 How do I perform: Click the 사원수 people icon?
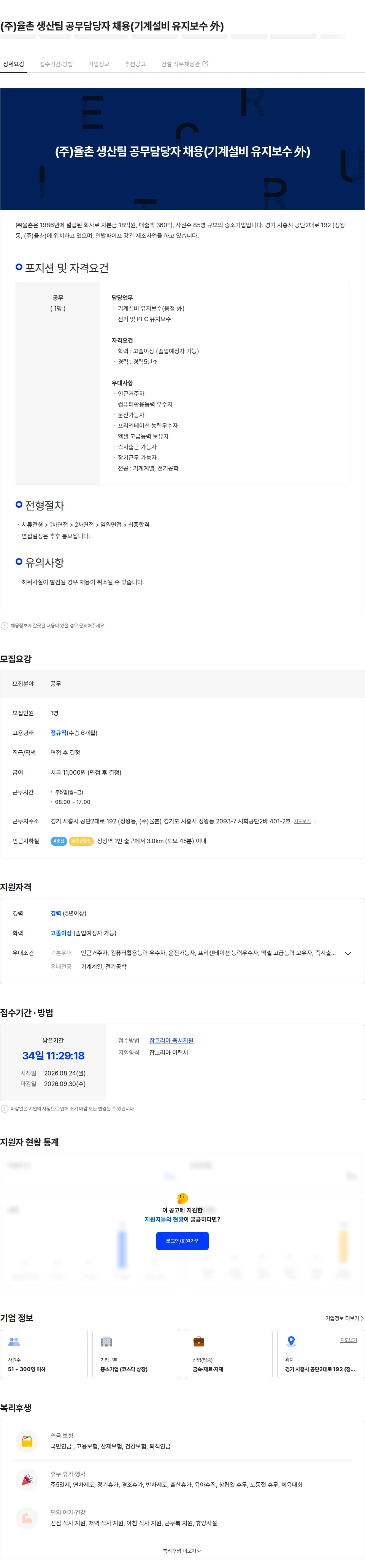(x=14, y=1341)
